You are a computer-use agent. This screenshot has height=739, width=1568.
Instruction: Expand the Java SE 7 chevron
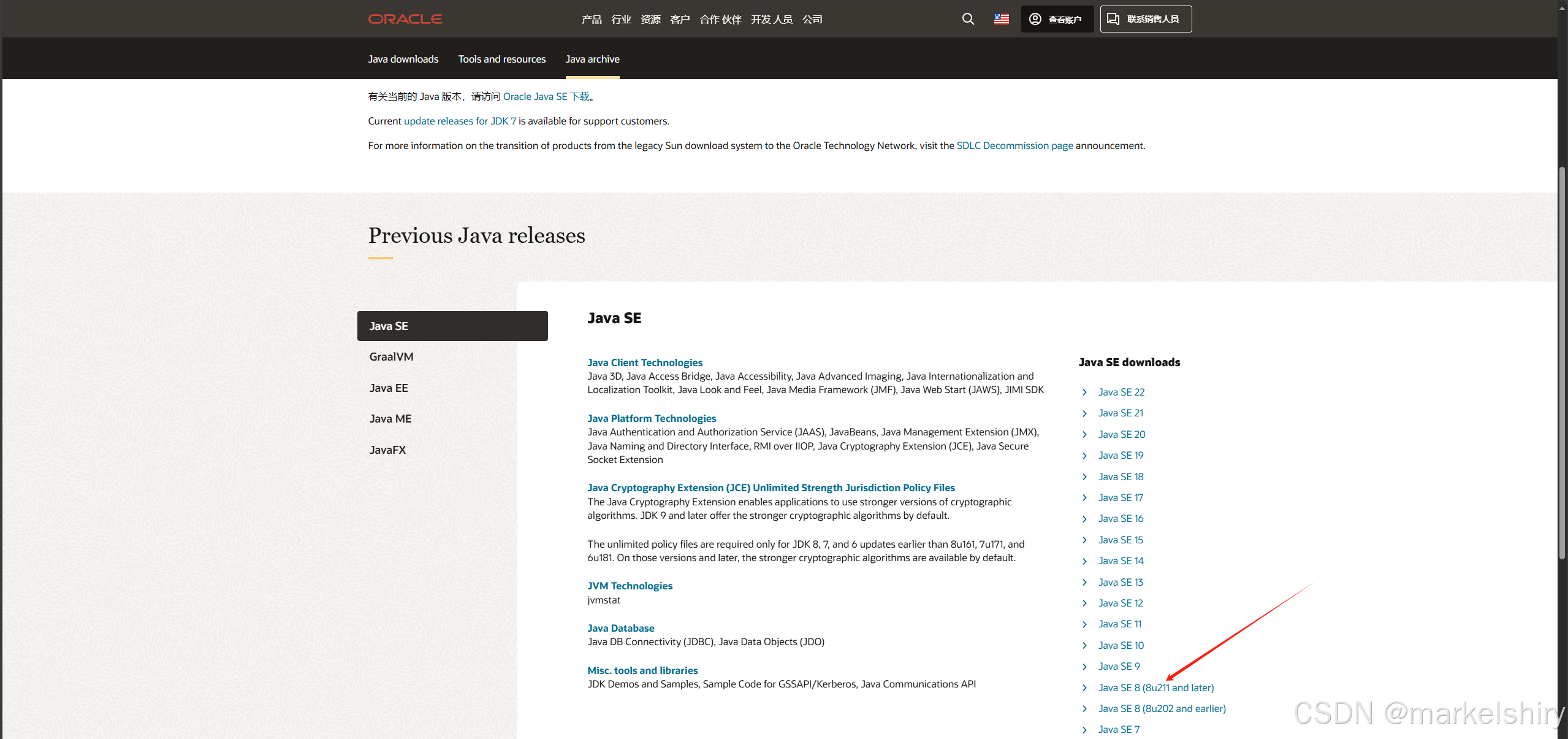point(1084,729)
